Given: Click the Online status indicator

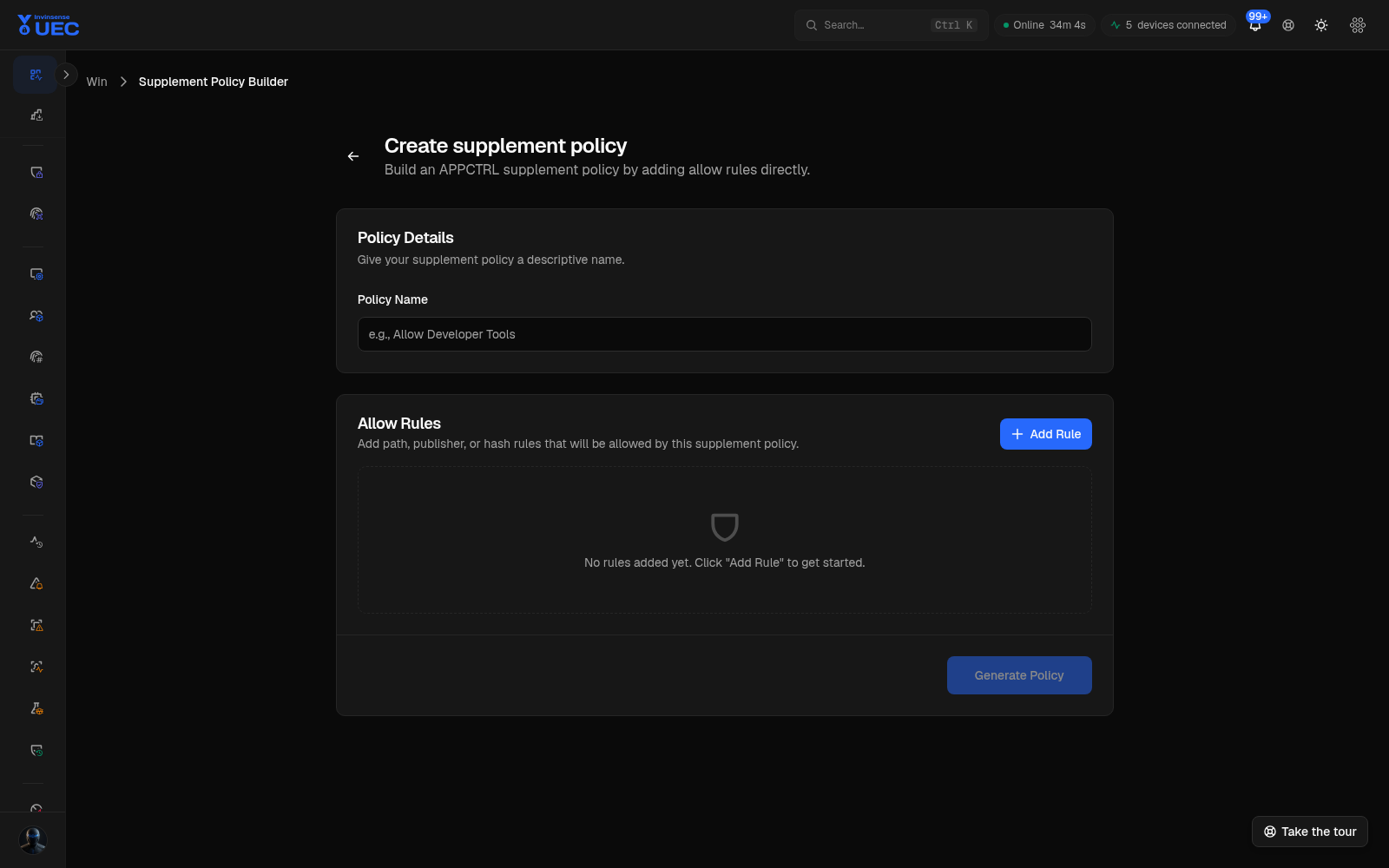Looking at the screenshot, I should coord(1044,25).
